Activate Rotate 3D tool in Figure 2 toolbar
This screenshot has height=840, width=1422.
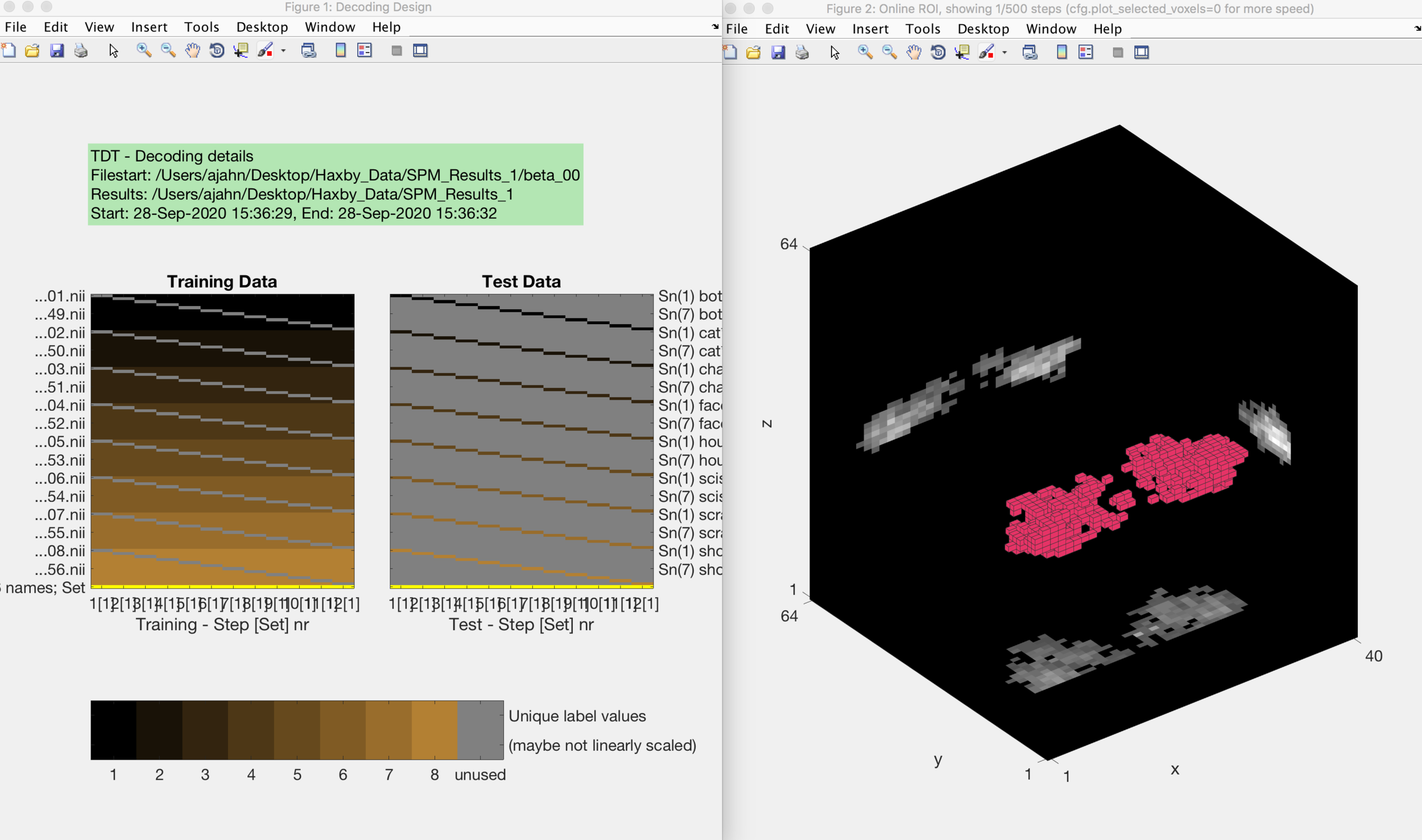938,52
